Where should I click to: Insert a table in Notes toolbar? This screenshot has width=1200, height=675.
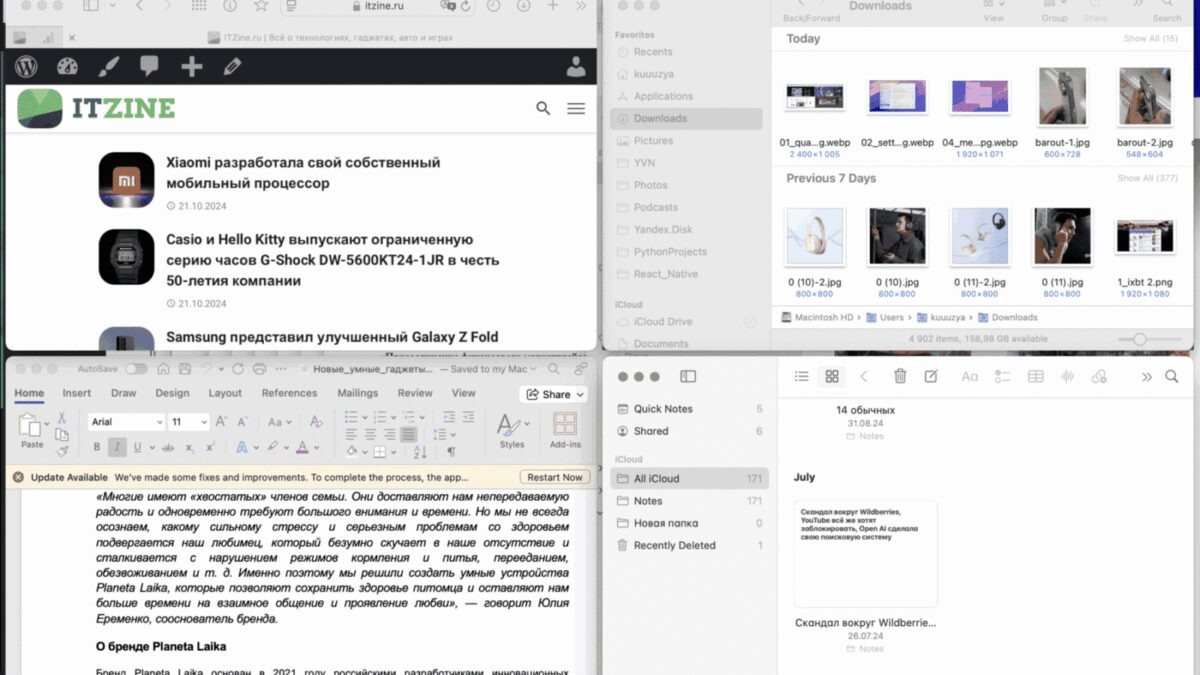(x=1036, y=376)
